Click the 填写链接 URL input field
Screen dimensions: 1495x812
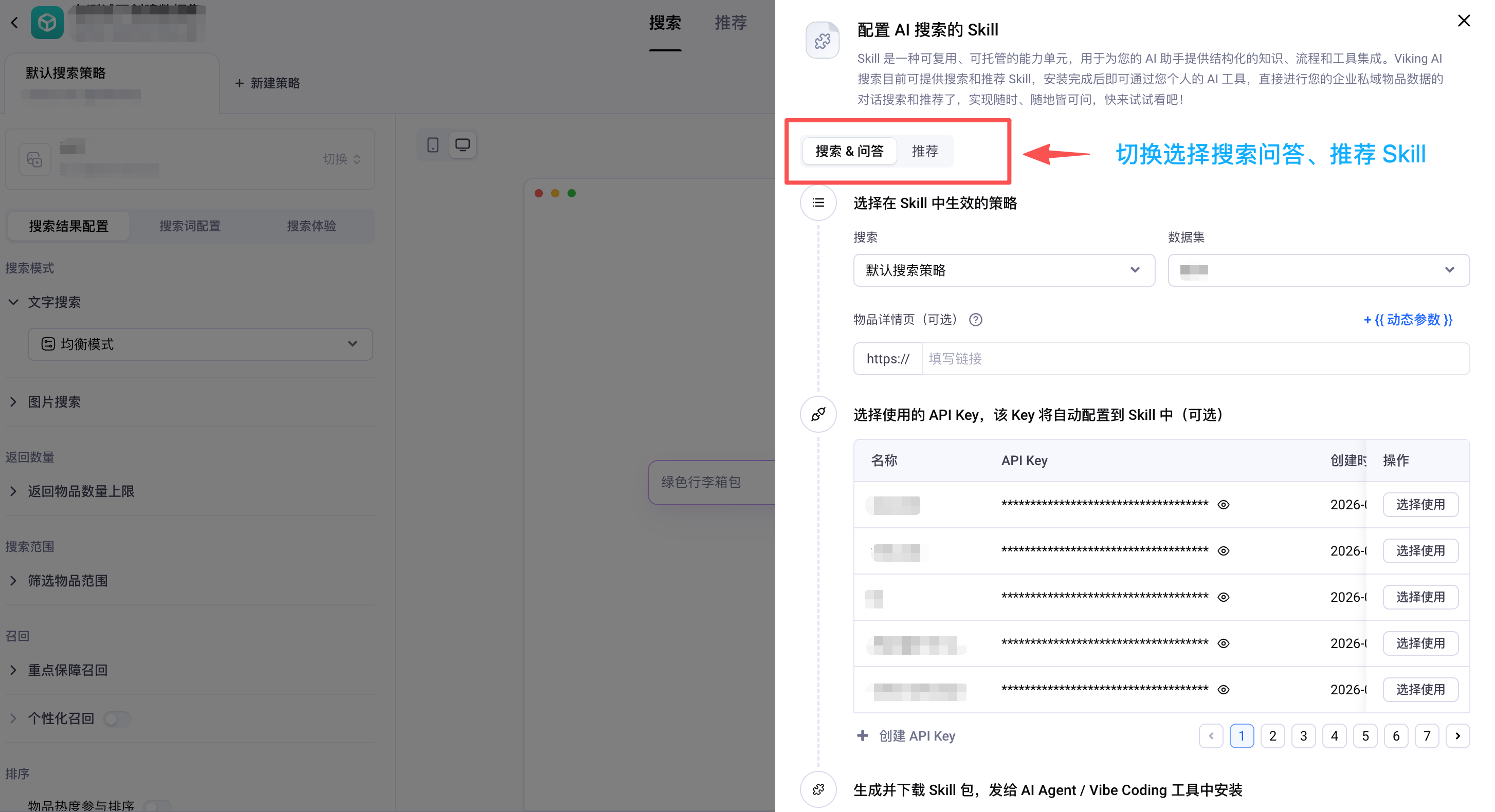(x=1195, y=359)
